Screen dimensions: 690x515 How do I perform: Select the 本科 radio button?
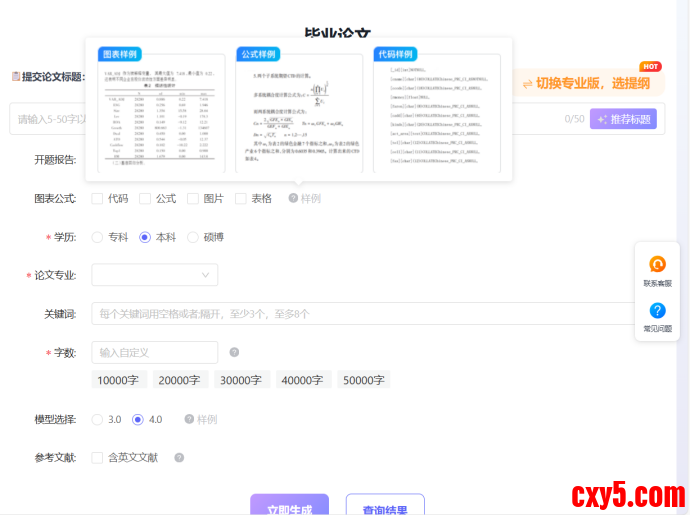(x=145, y=237)
